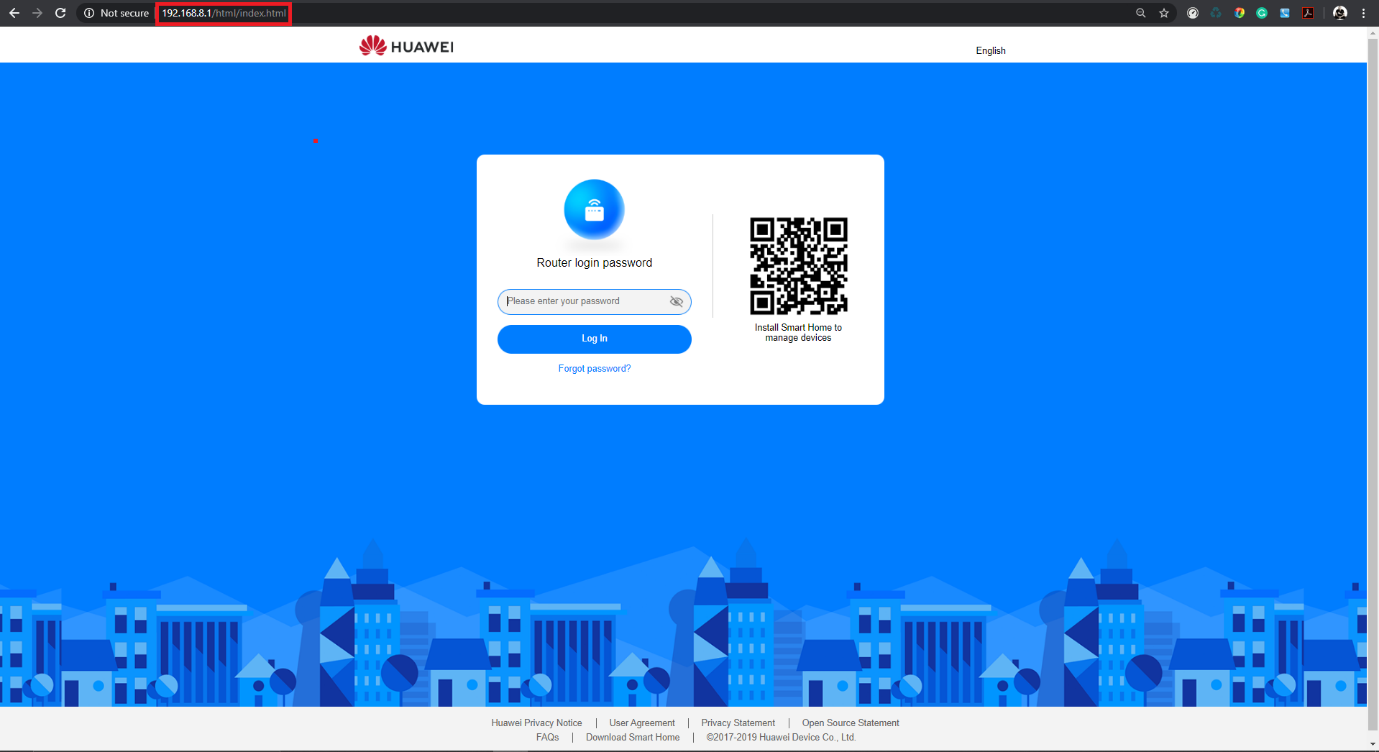The image size is (1379, 752).
Task: Open Huawei Privacy Notice link
Action: point(536,723)
